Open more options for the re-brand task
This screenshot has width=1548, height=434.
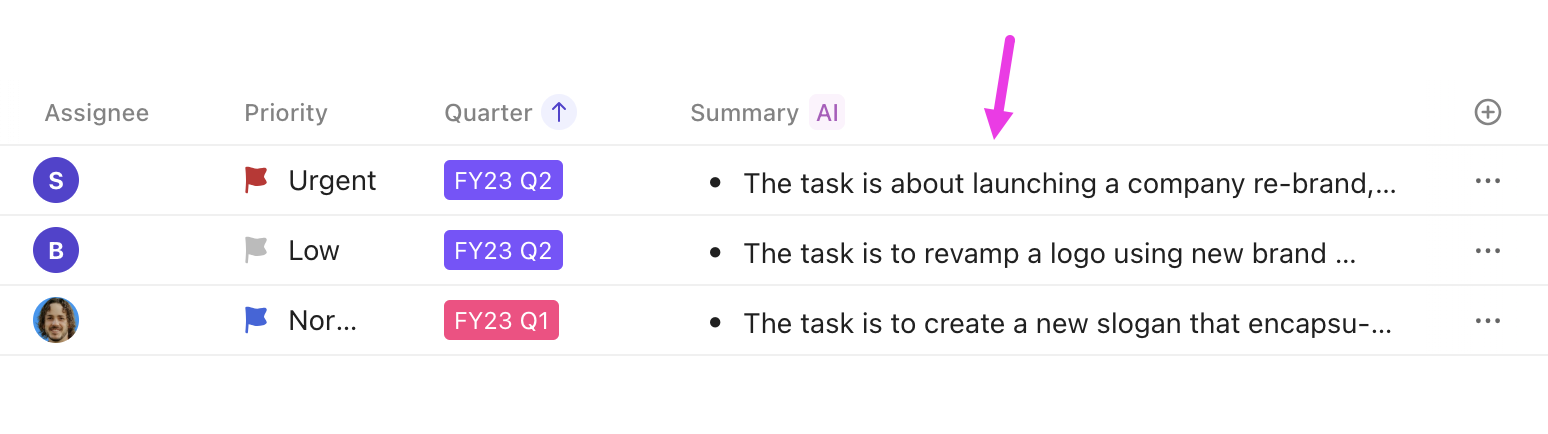click(x=1488, y=181)
